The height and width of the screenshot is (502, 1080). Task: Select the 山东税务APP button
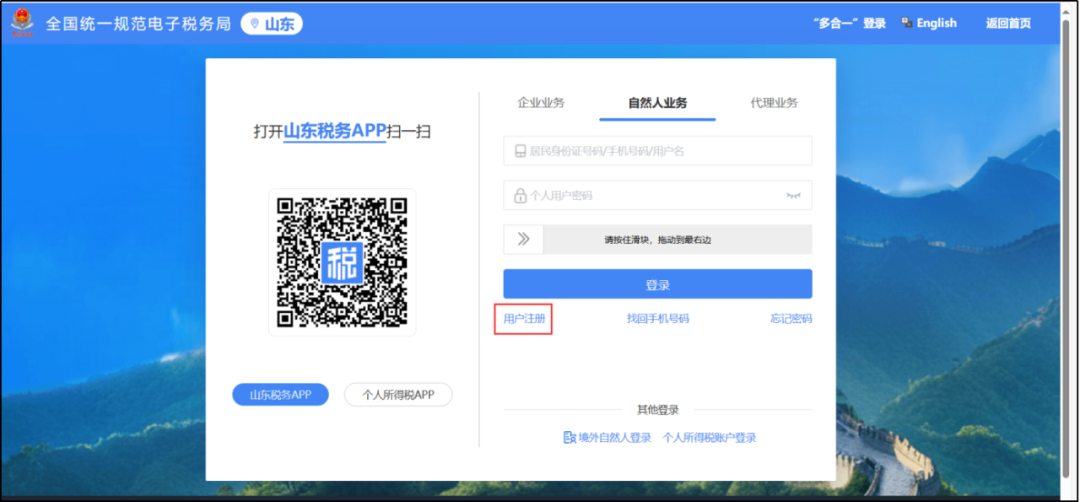click(280, 395)
